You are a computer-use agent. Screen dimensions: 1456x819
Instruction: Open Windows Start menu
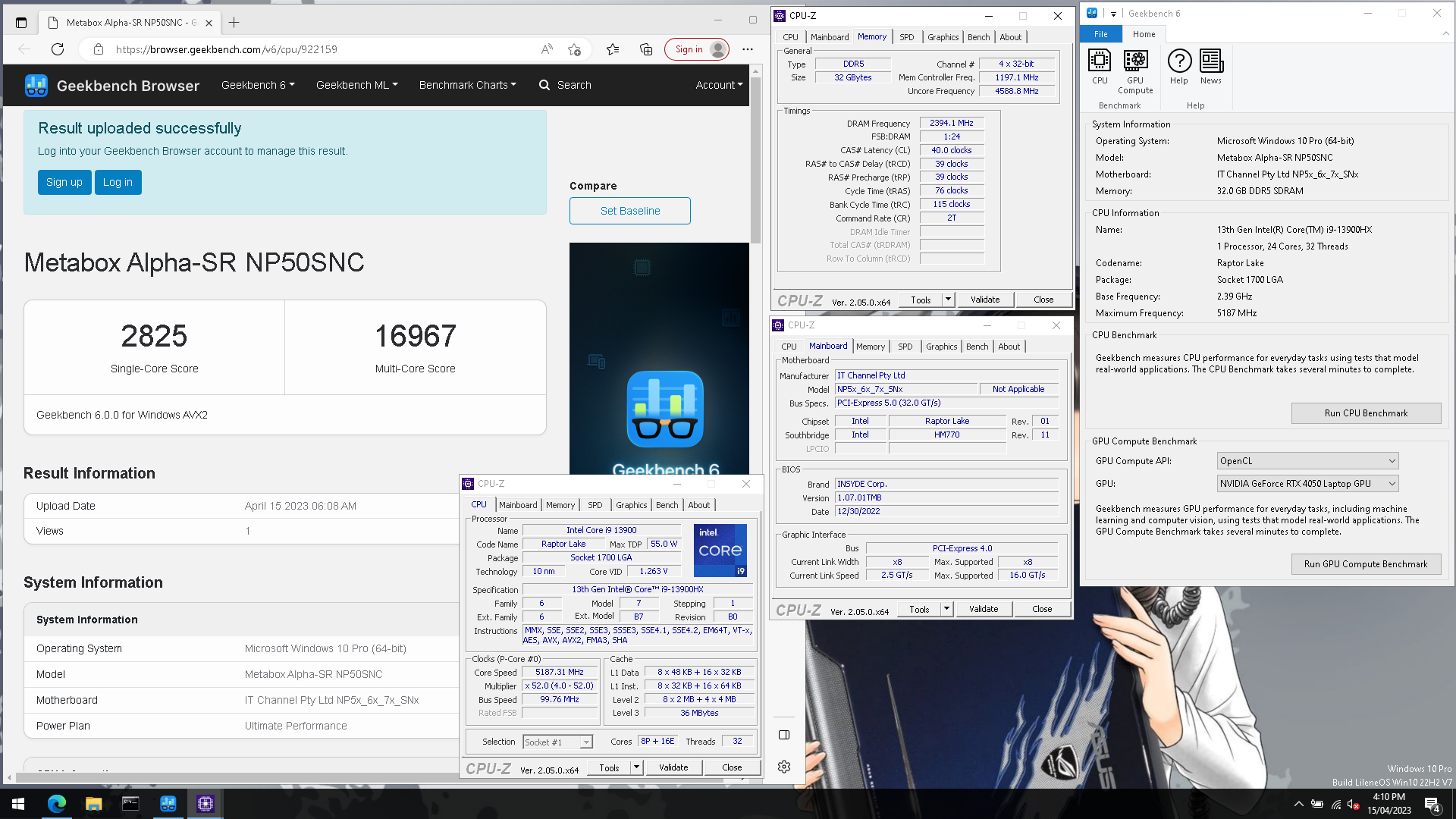tap(18, 804)
